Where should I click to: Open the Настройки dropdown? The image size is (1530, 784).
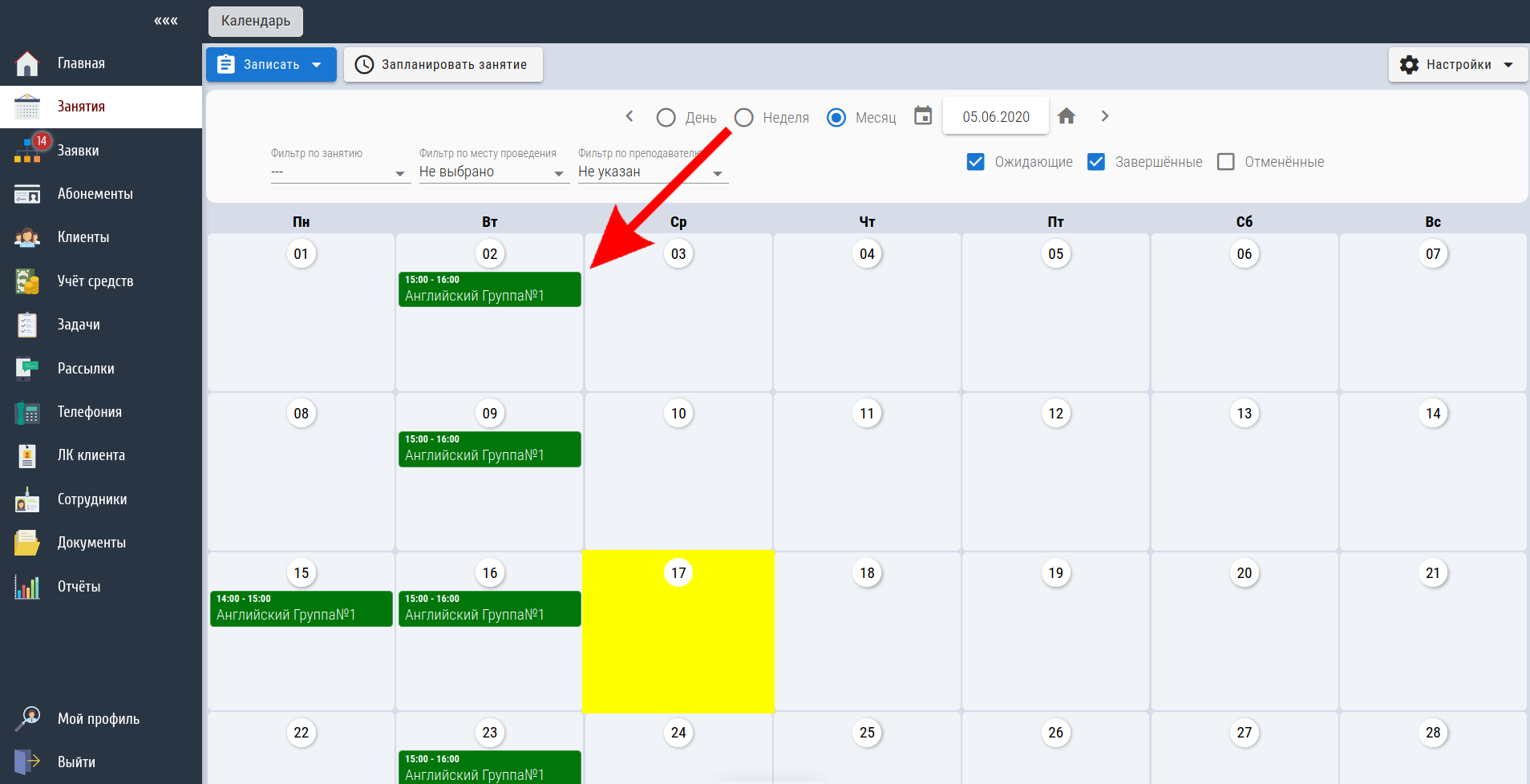pyautogui.click(x=1458, y=65)
